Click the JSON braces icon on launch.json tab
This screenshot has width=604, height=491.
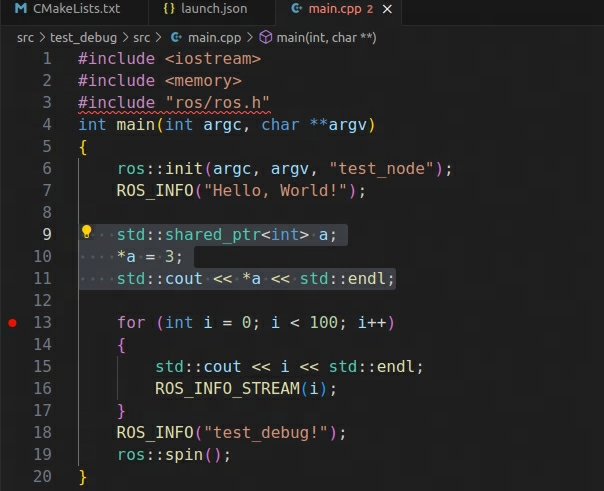(169, 8)
